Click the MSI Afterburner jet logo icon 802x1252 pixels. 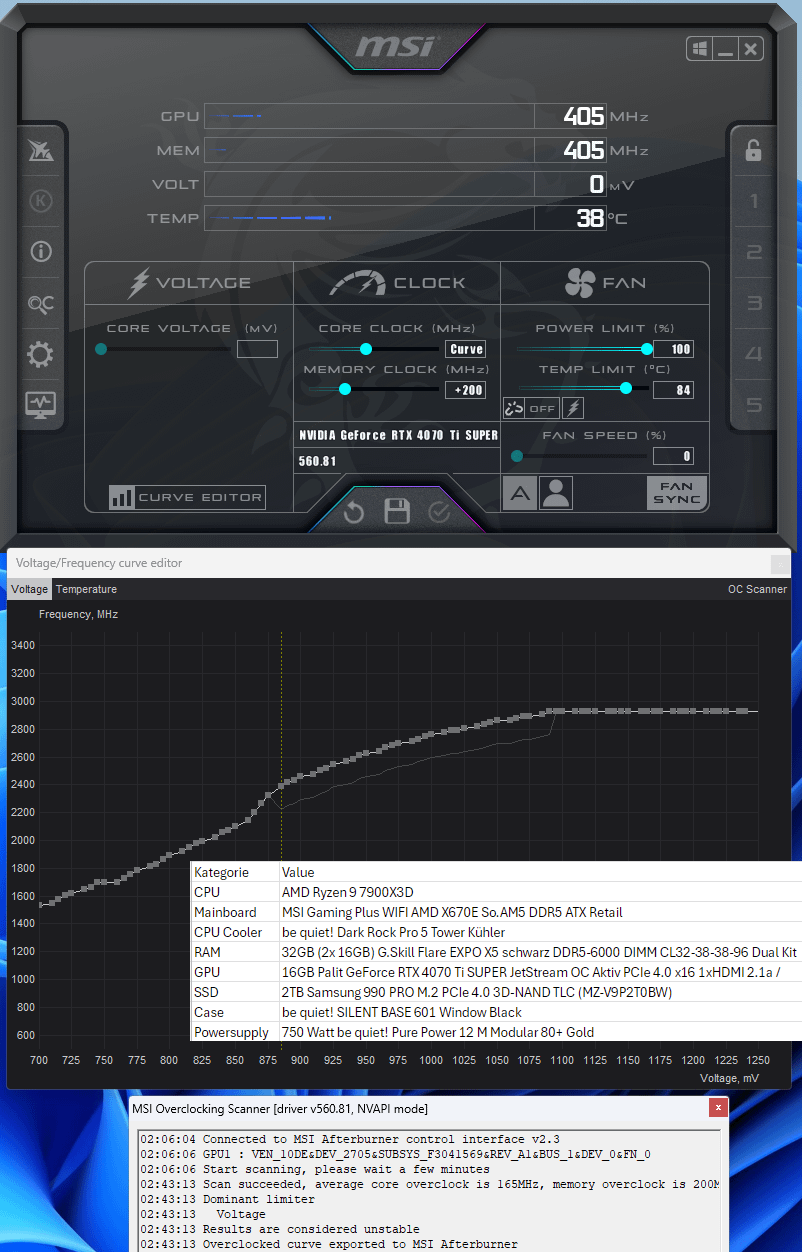click(x=41, y=151)
